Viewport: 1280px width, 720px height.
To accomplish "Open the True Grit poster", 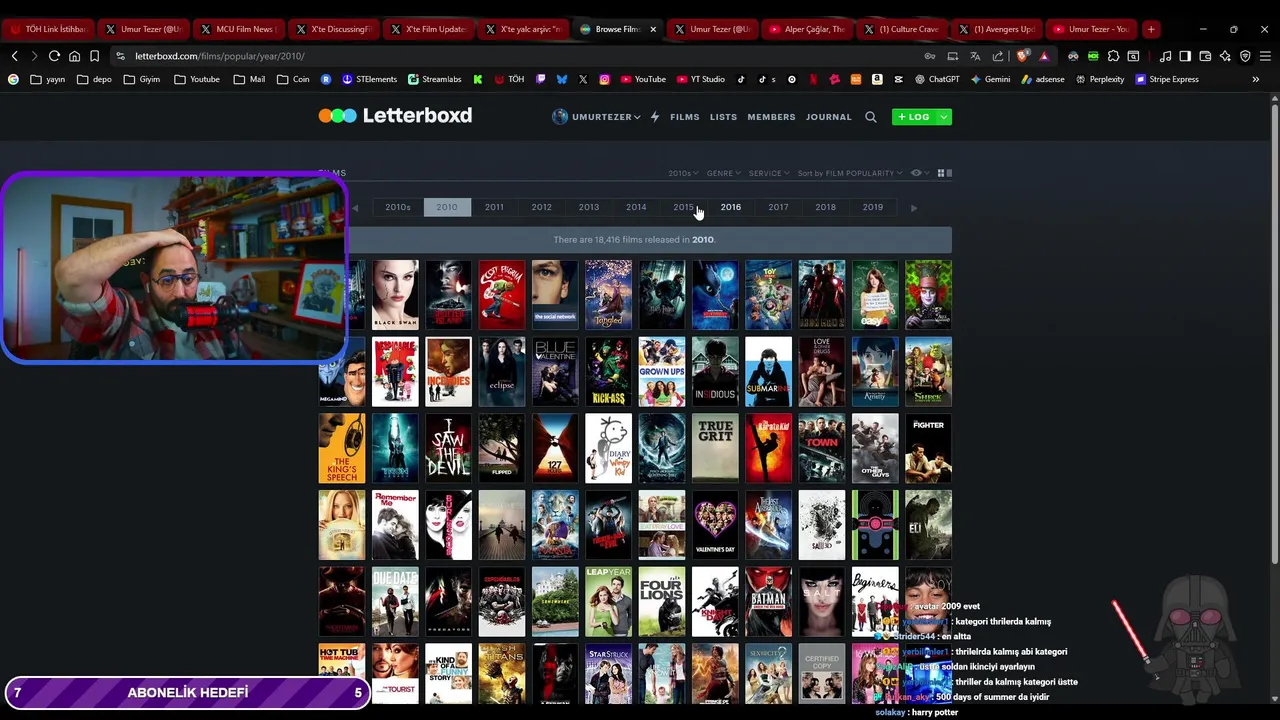I will point(715,449).
